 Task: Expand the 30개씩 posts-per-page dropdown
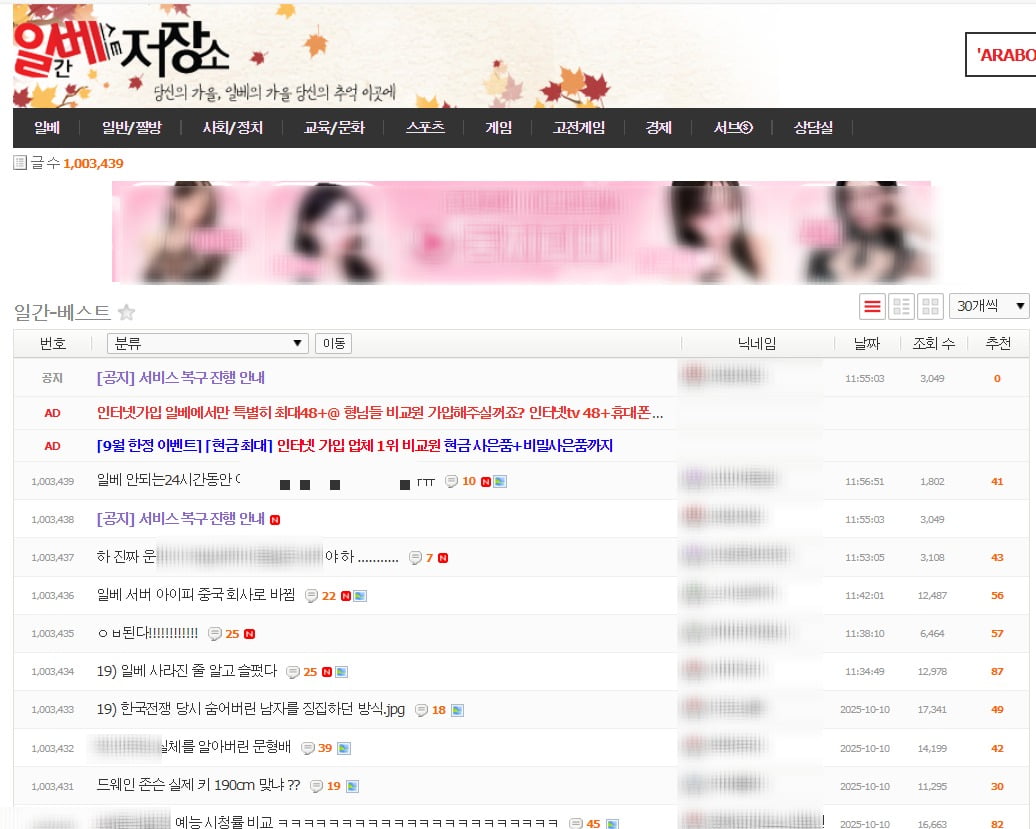(x=988, y=306)
